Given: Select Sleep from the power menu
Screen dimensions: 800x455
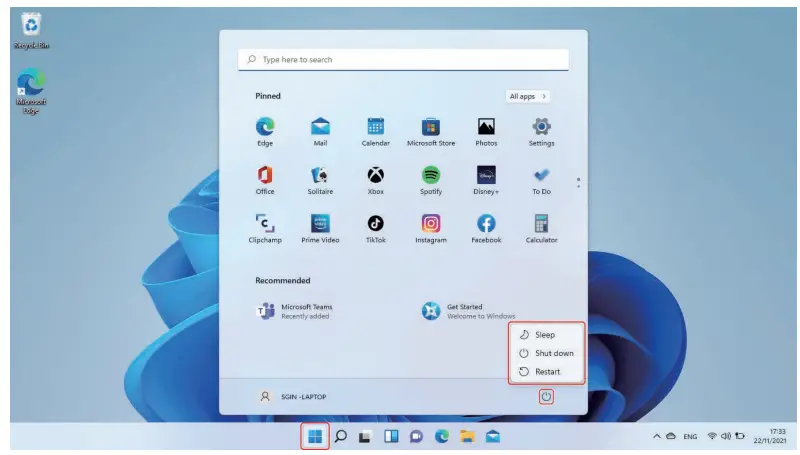Looking at the screenshot, I should [x=546, y=335].
